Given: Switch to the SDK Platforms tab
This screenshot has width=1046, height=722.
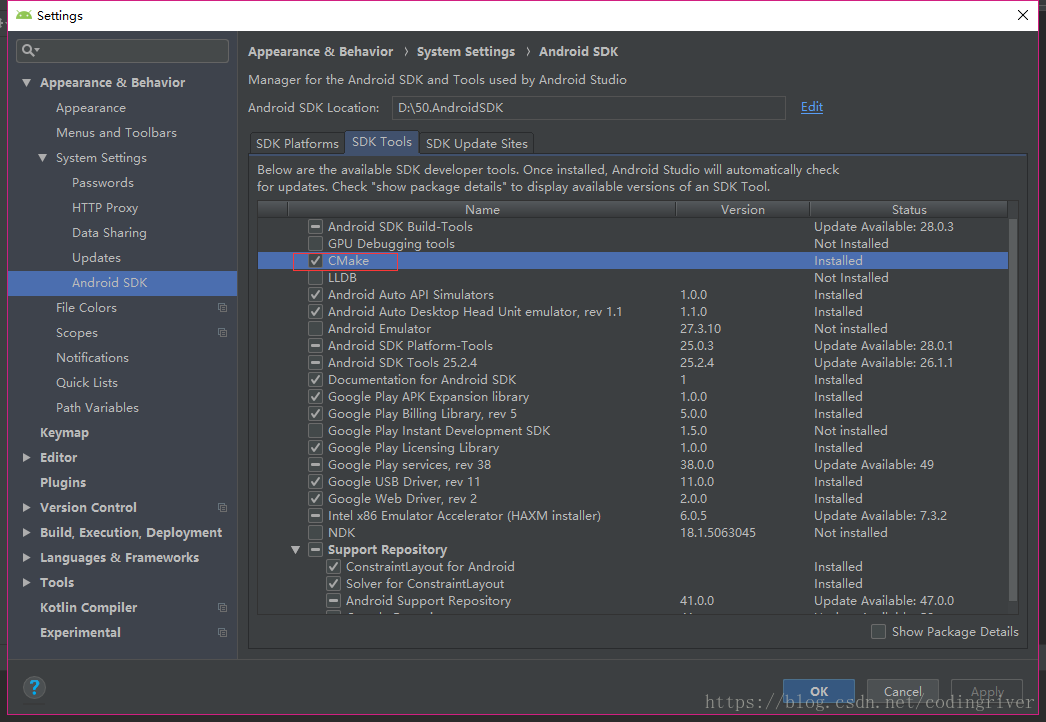Looking at the screenshot, I should point(297,143).
